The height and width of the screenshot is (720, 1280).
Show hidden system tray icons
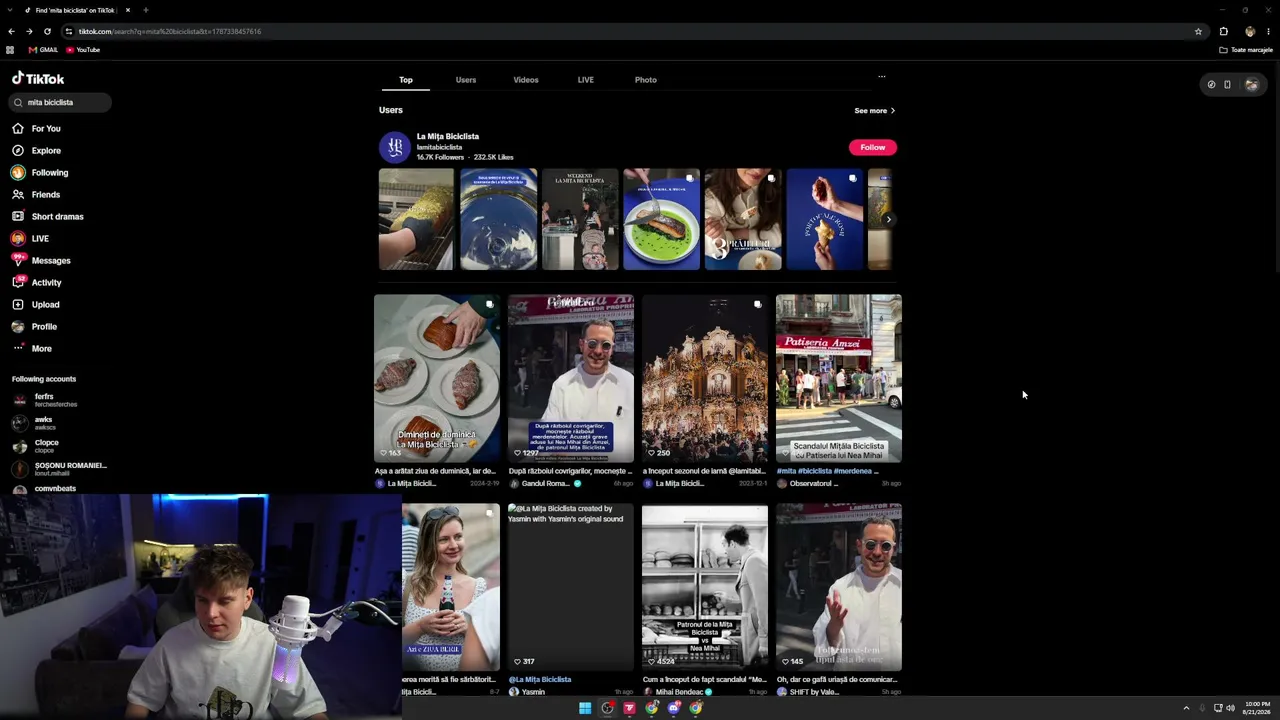point(1186,708)
